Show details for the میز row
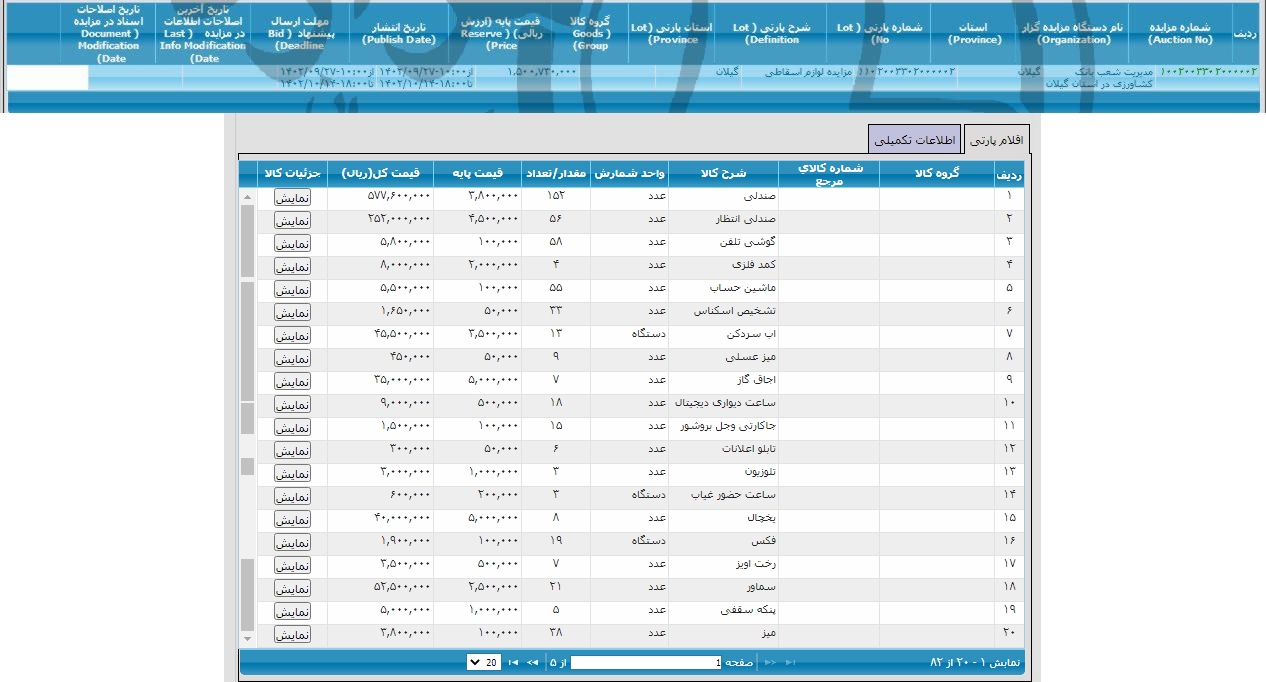Screen dimensions: 1266x682 [292, 633]
